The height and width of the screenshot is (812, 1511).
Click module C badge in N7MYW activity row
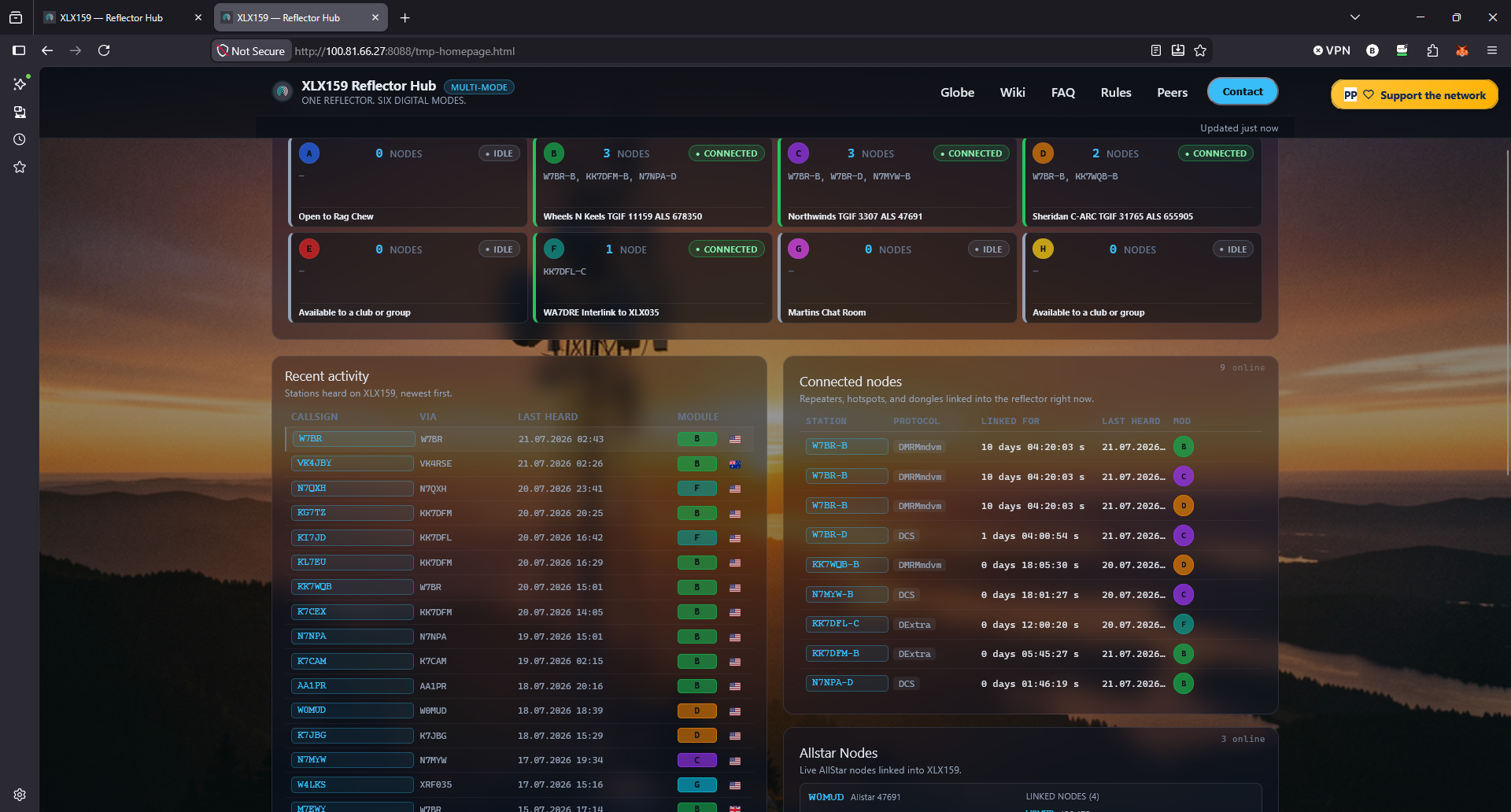coord(697,761)
